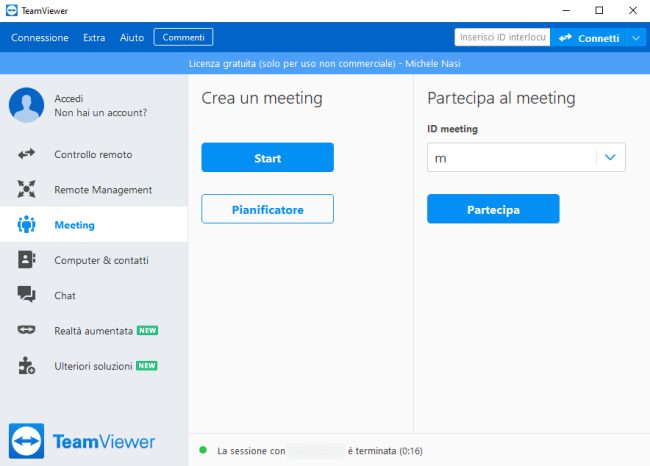Click 'Non hai un account?' link
650x466 pixels.
[x=101, y=113]
